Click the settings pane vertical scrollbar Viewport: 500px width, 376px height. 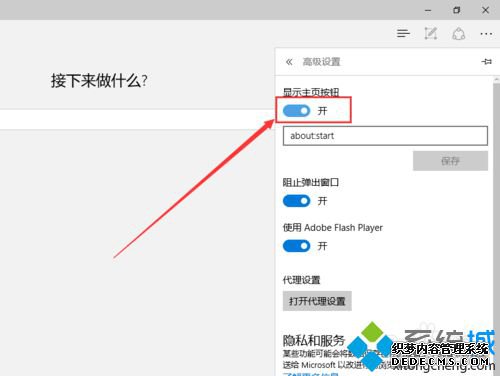coord(496,227)
